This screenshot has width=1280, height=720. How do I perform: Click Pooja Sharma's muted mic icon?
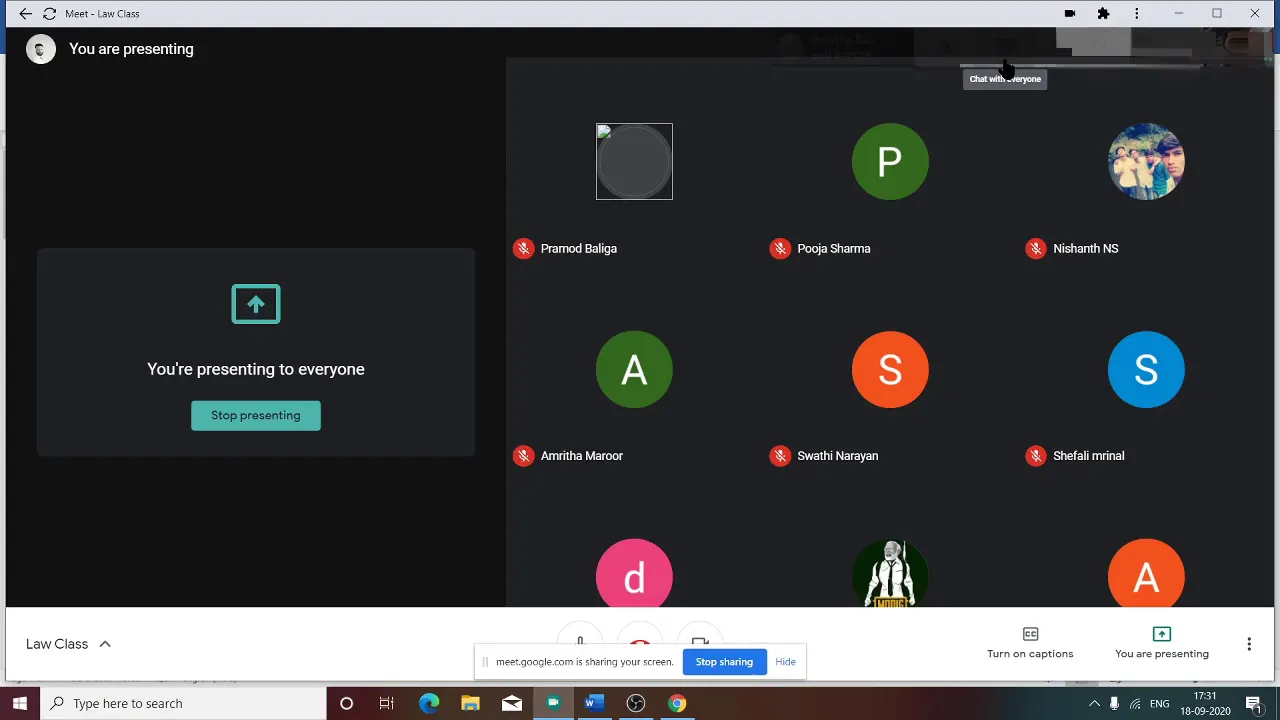tap(780, 249)
